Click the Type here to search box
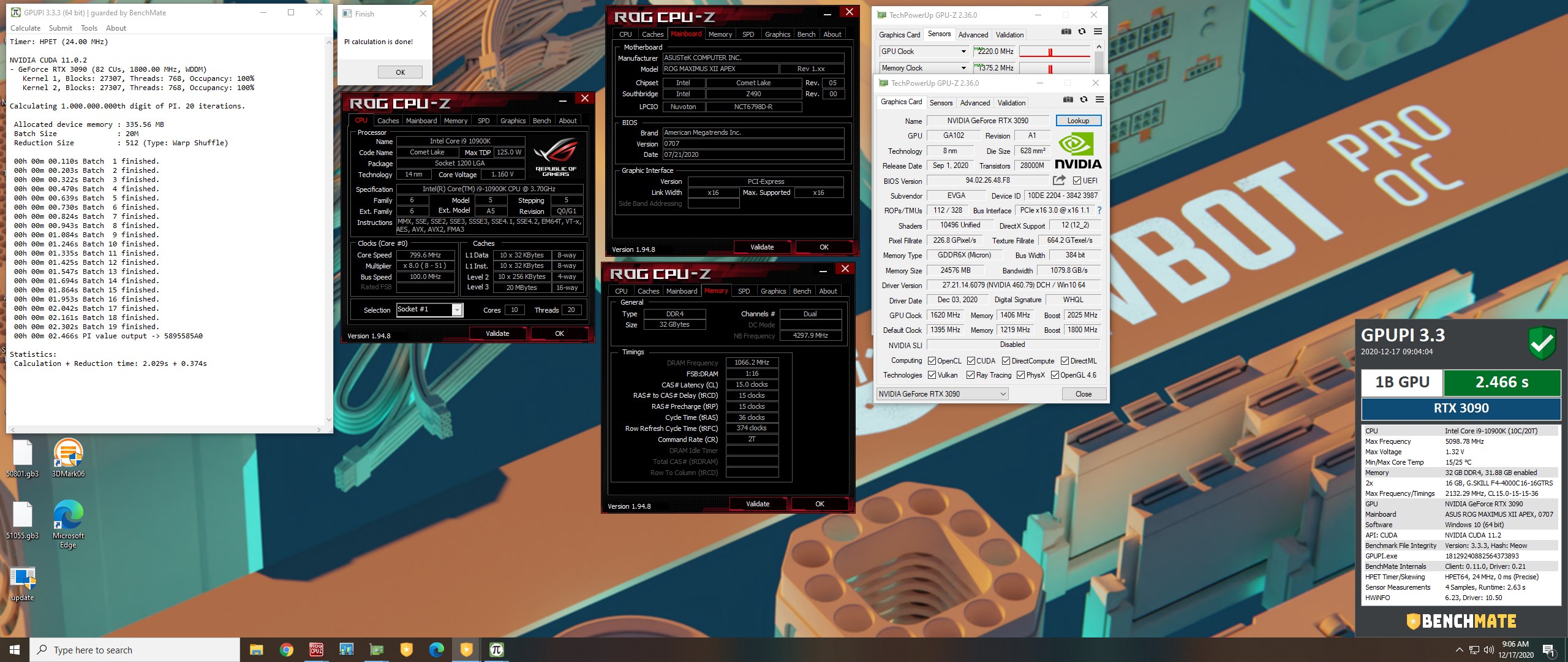Viewport: 1568px width, 662px height. (x=135, y=650)
